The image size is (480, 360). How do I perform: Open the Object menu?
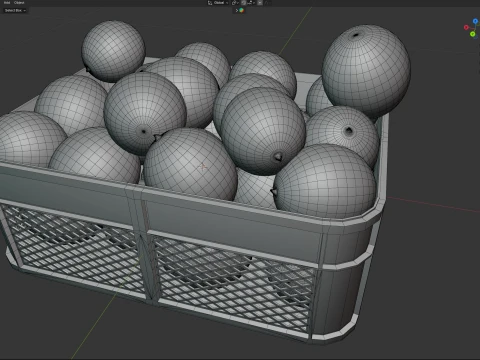click(19, 3)
